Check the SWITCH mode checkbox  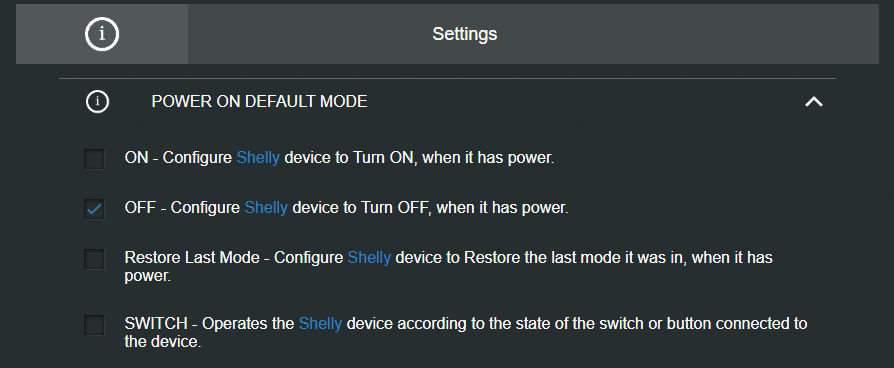click(x=94, y=325)
